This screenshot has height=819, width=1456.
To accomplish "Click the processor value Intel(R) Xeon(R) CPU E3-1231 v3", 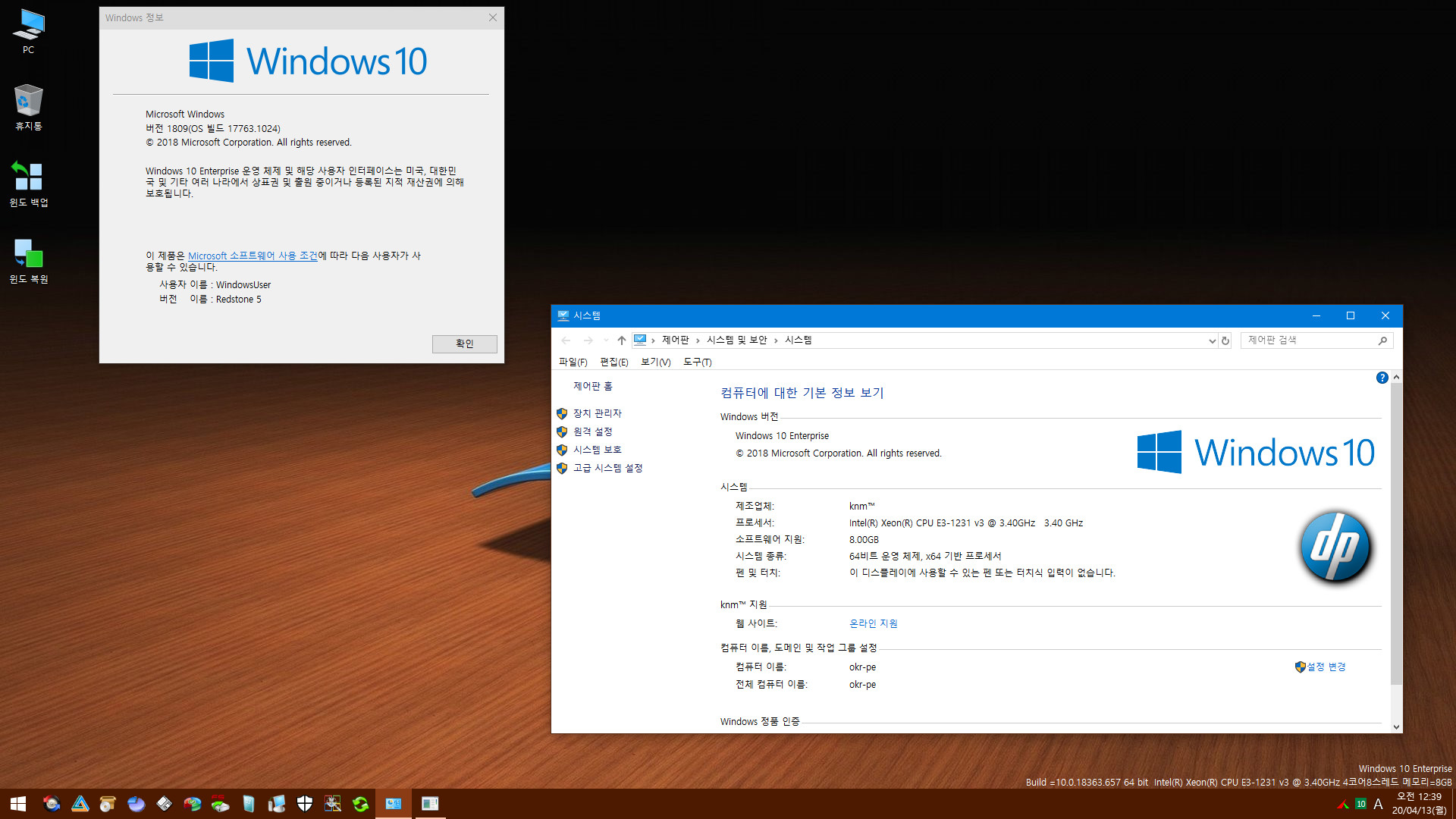I will (965, 523).
